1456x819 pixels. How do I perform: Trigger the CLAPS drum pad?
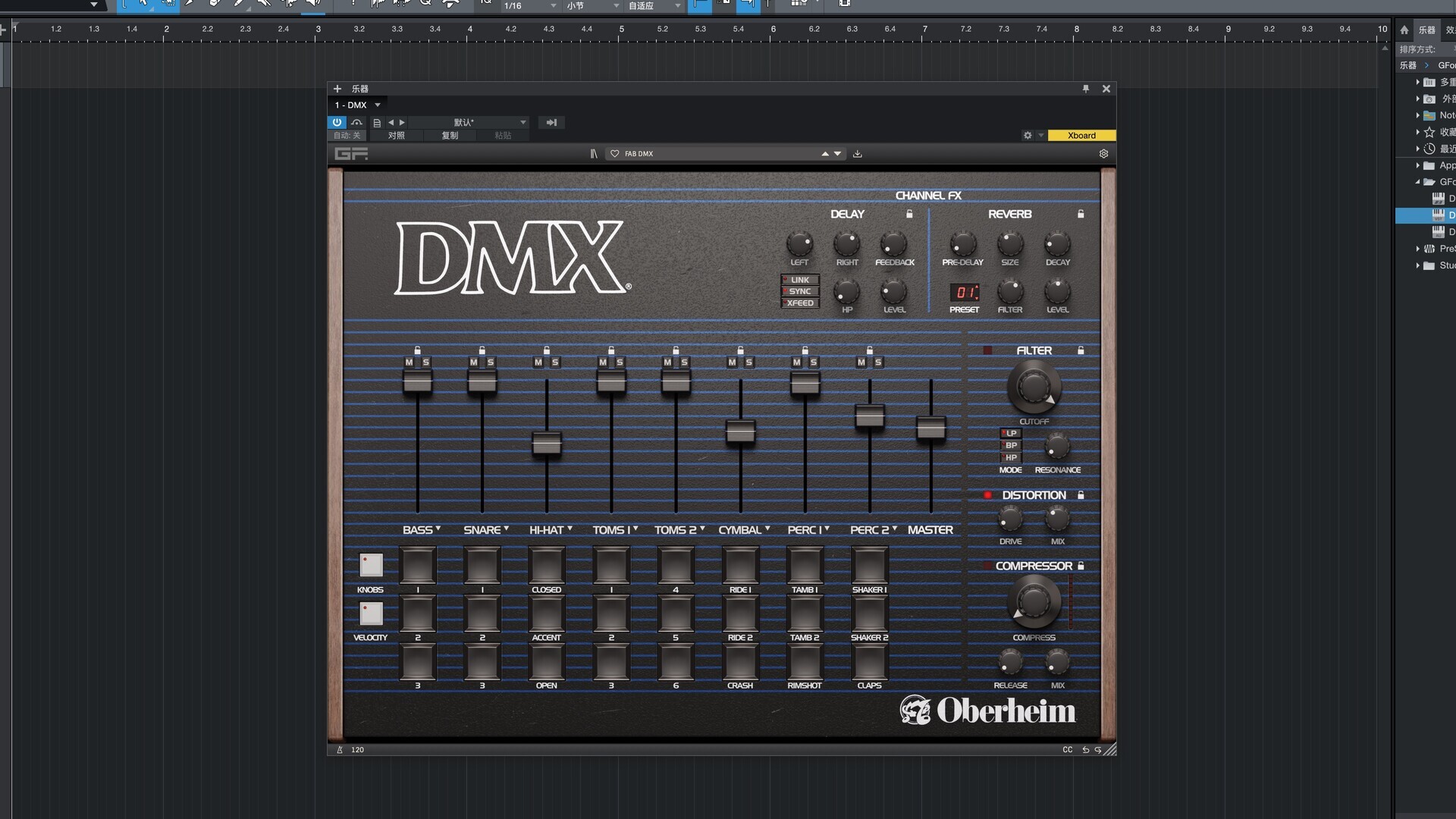869,662
